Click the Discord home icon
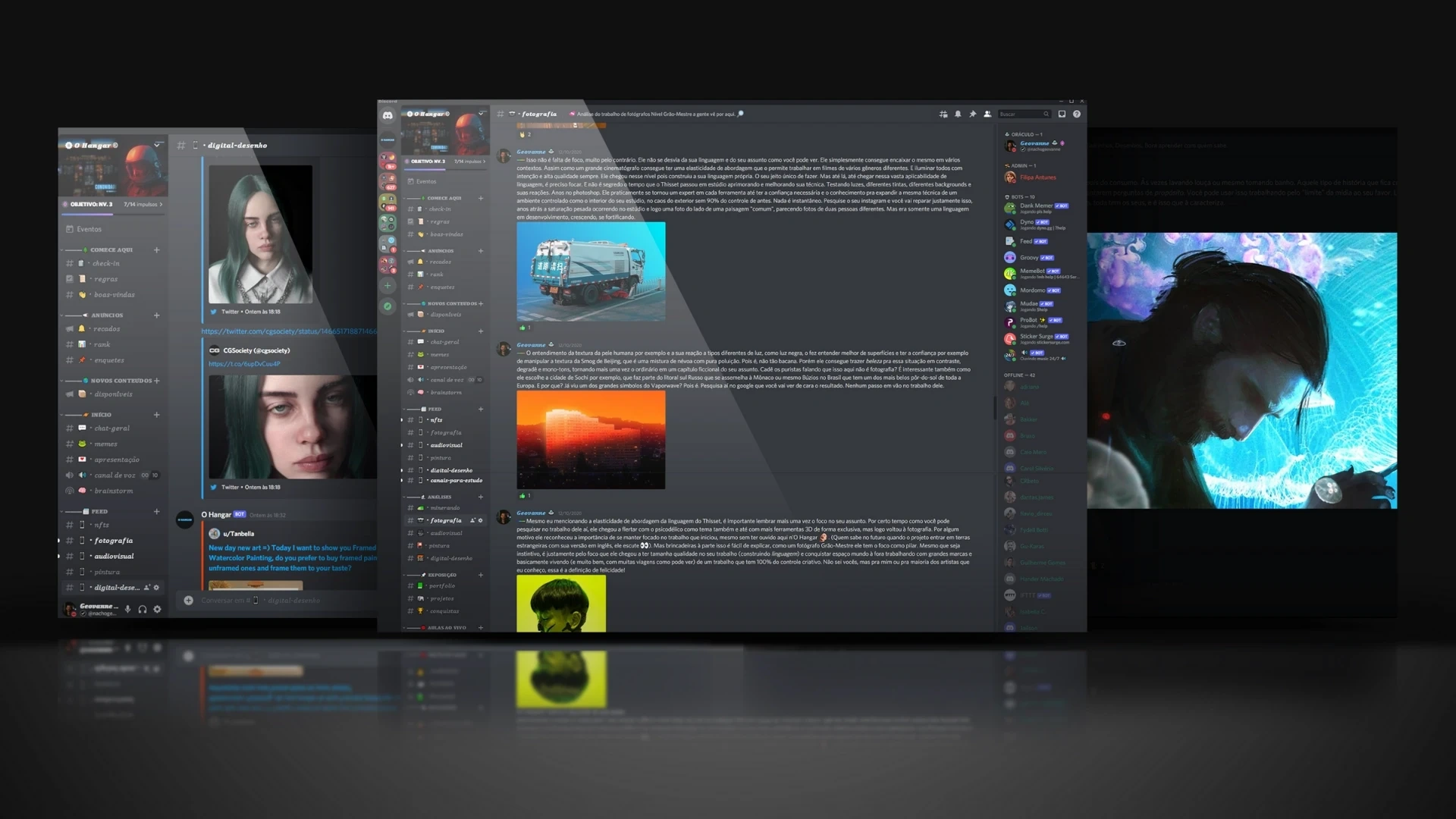 (388, 115)
